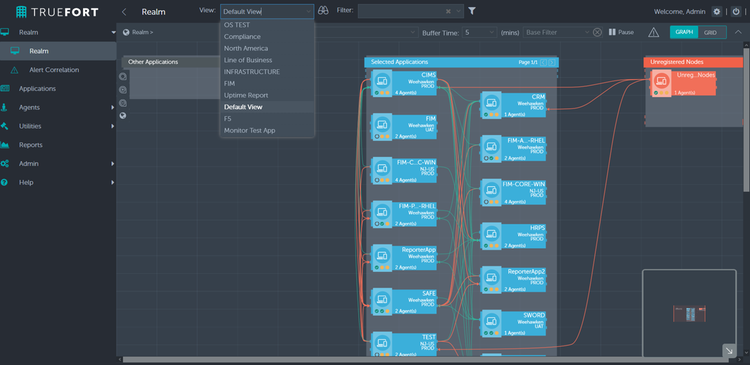Click the minimap overview thumbnail
This screenshot has width=750, height=365.
(x=689, y=314)
